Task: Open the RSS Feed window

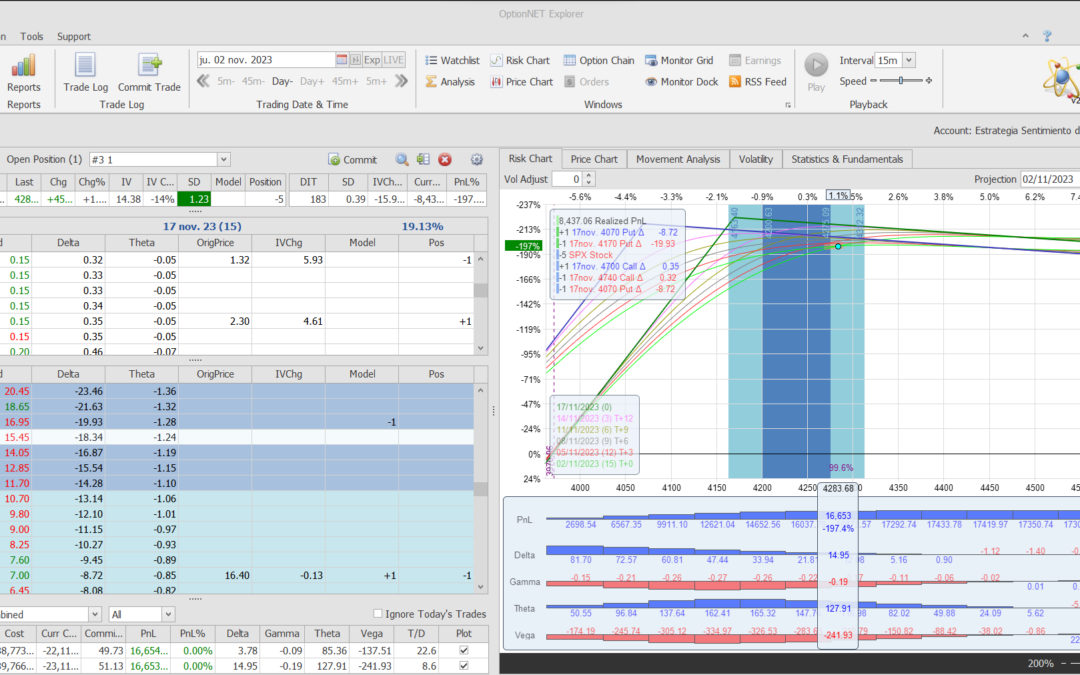Action: coord(757,82)
